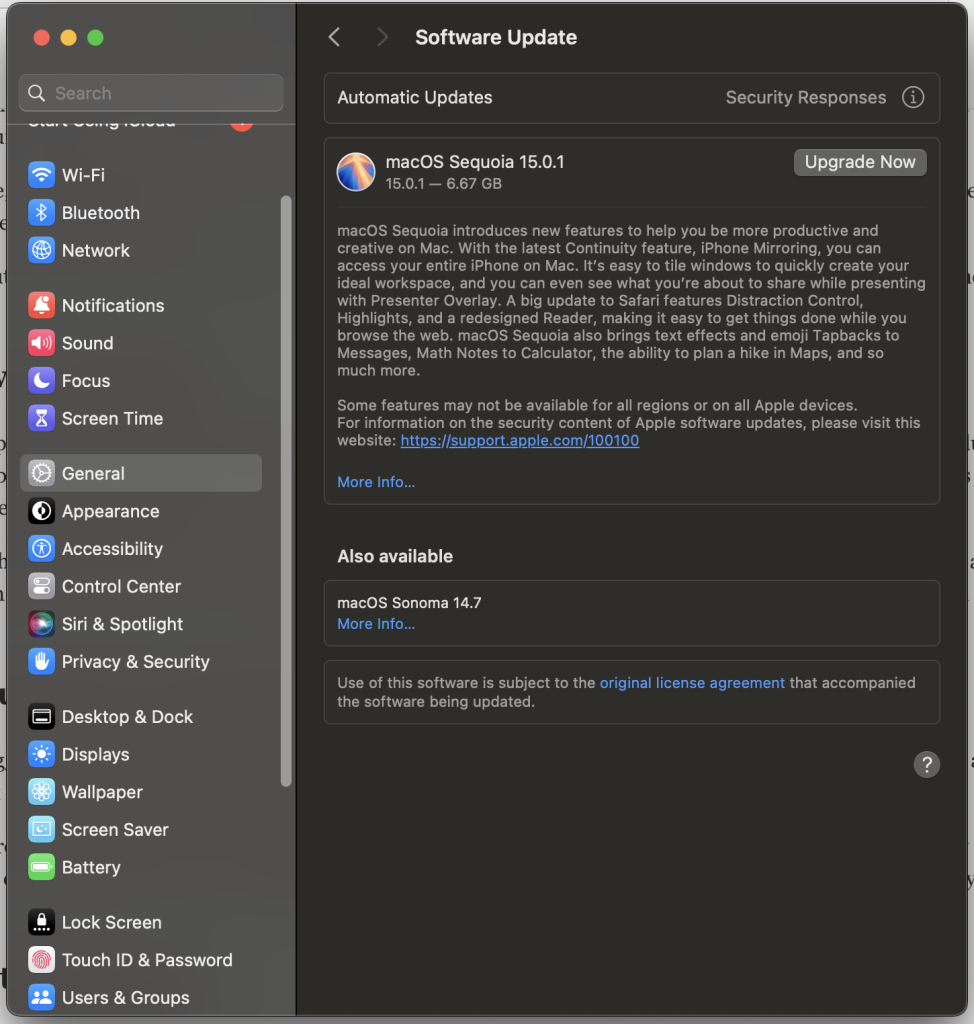Select the Focus moon icon
This screenshot has height=1024, width=974.
41,381
